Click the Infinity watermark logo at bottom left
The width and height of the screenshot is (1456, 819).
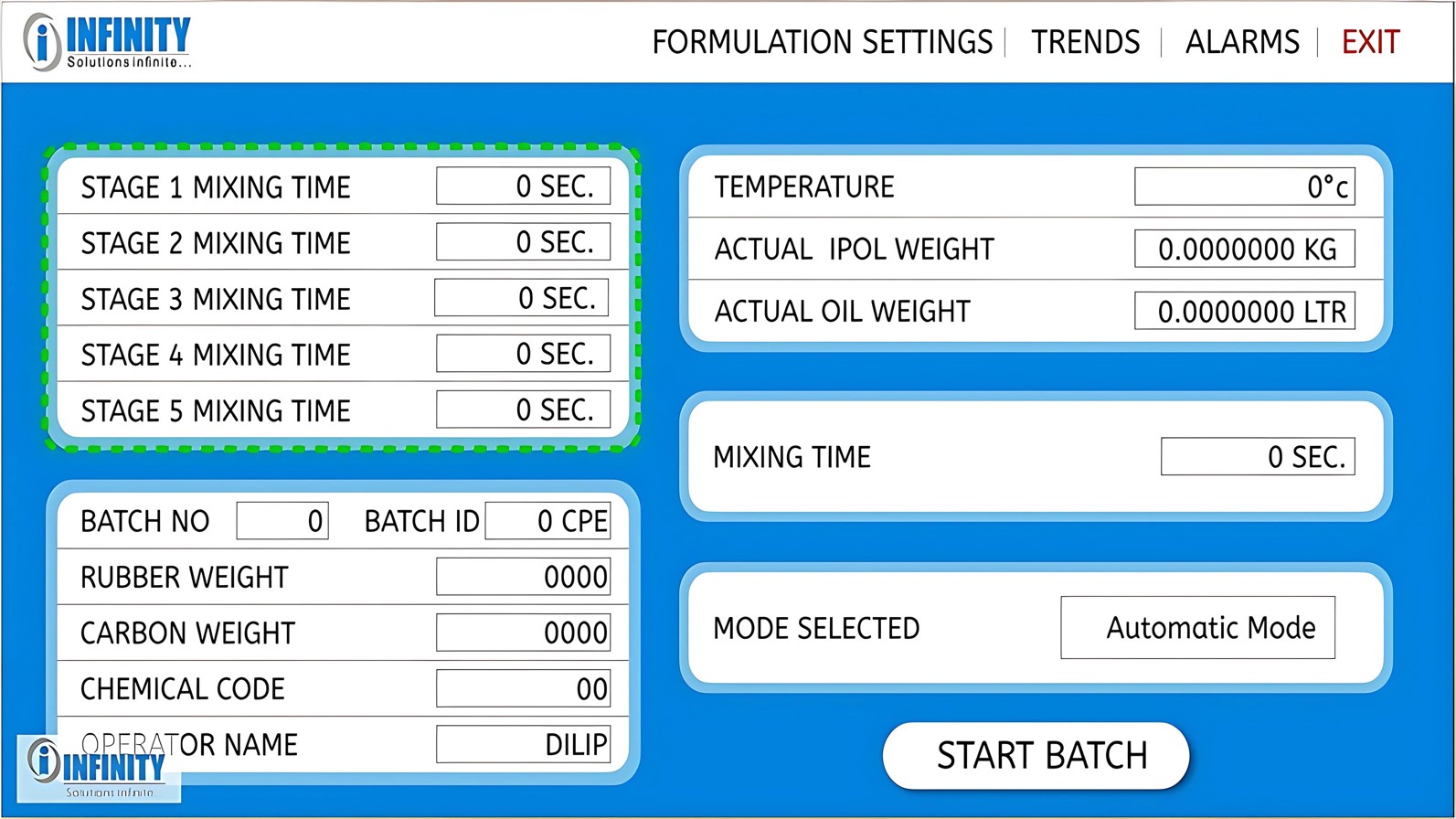pos(99,768)
